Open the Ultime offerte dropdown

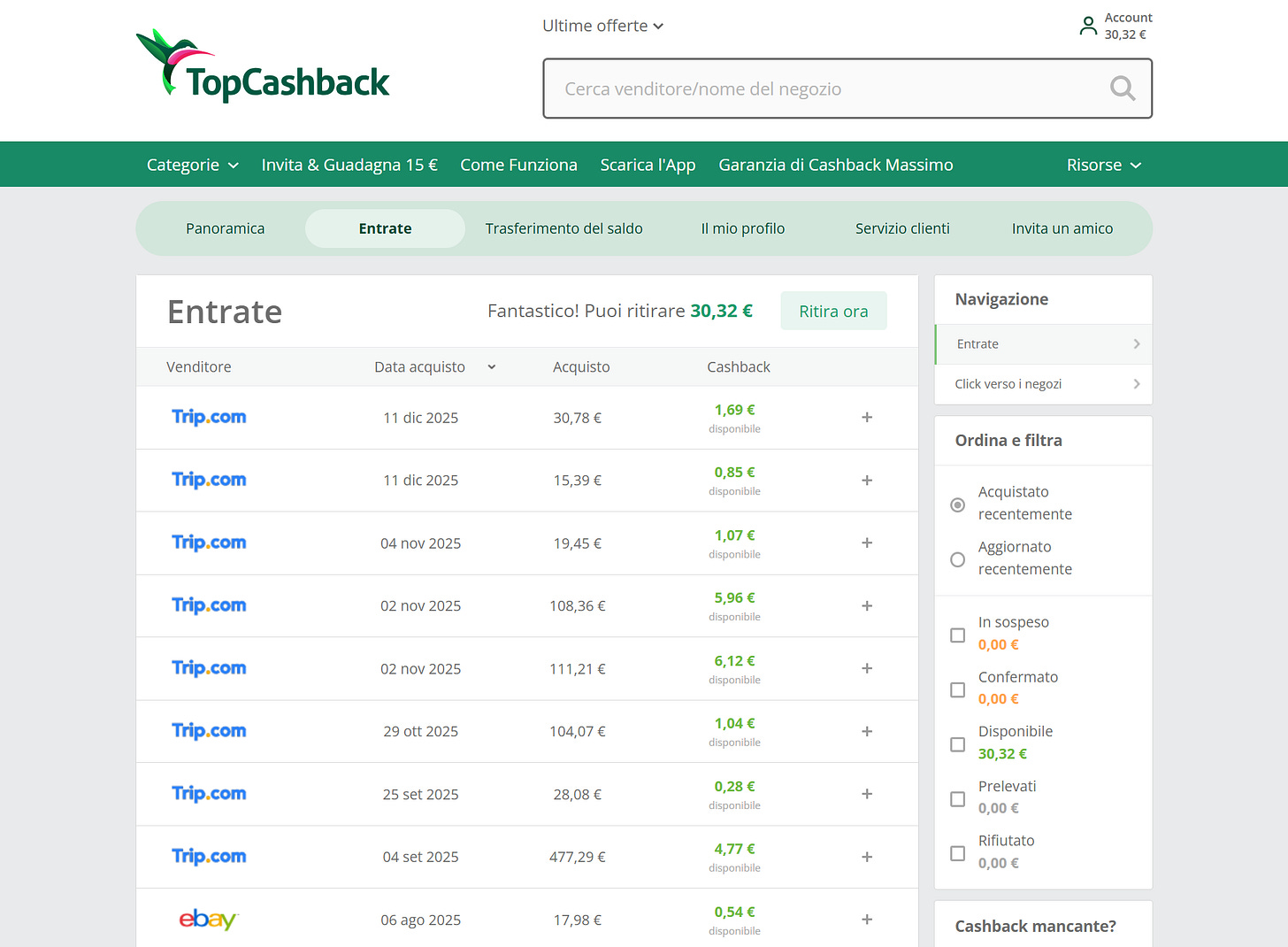pos(602,26)
